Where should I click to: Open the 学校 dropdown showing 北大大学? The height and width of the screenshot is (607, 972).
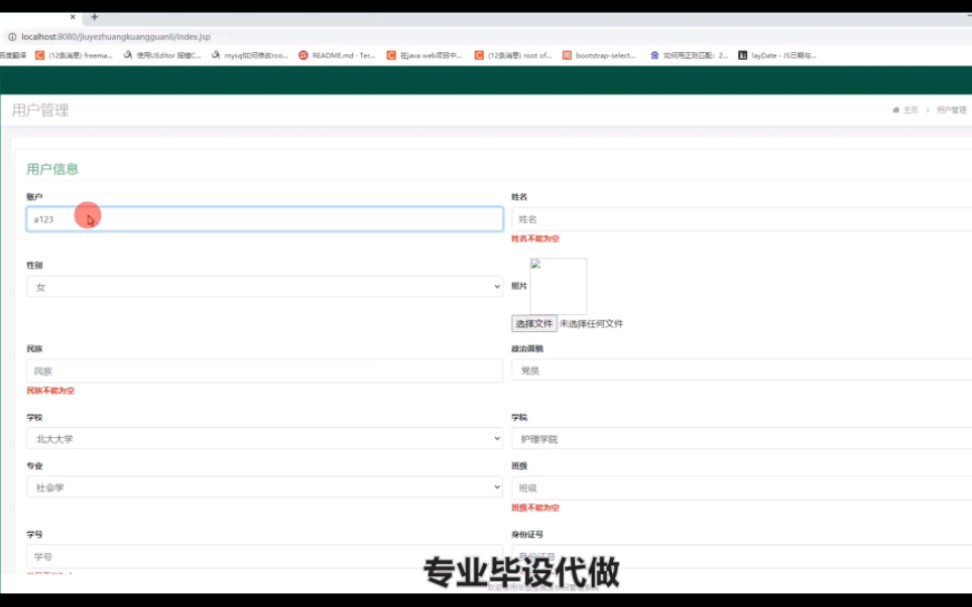point(264,438)
